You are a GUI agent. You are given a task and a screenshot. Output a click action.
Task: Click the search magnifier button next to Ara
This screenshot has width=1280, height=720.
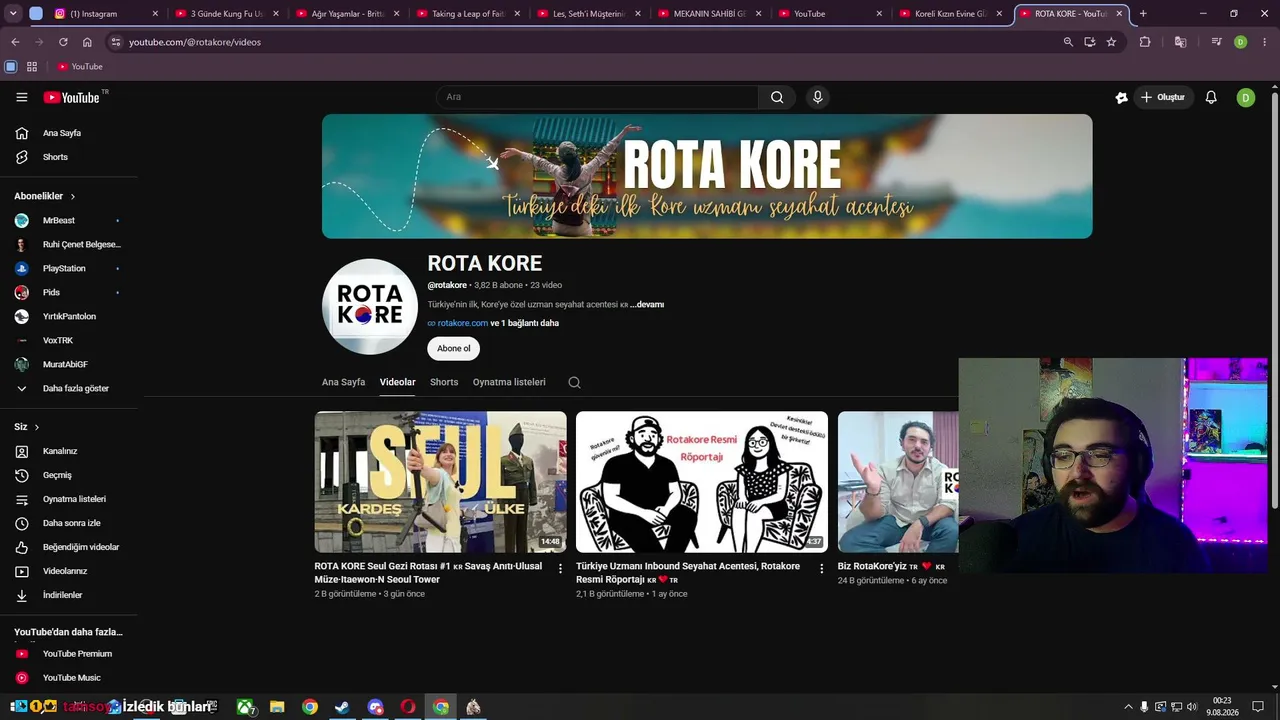[x=777, y=97]
